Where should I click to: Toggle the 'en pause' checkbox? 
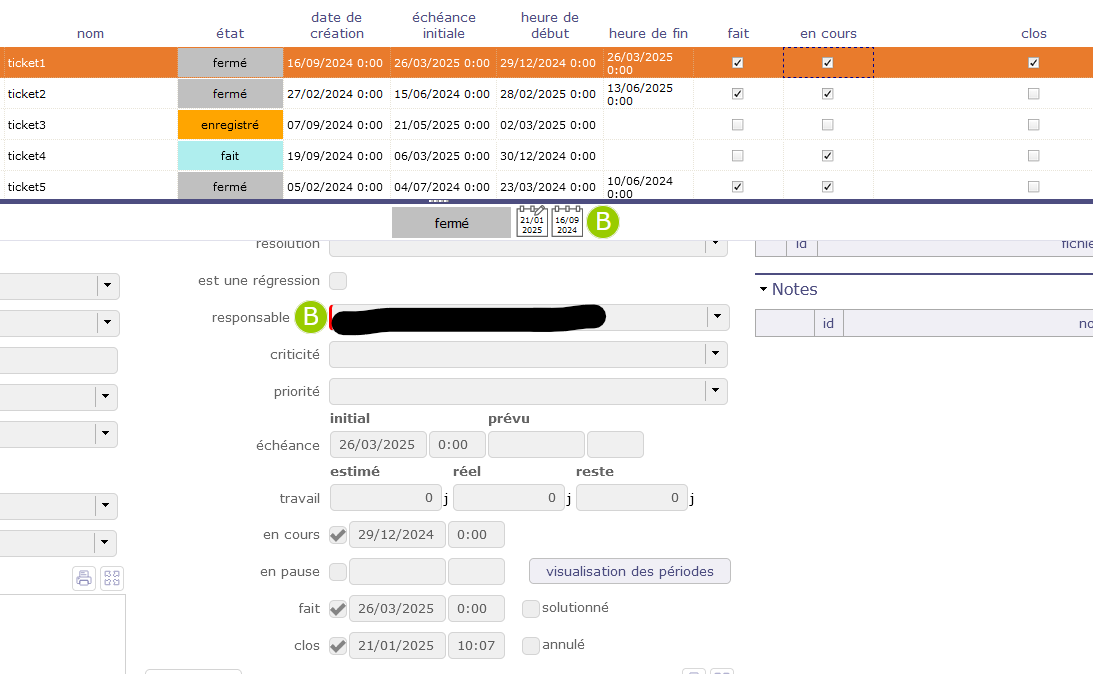[x=338, y=572]
